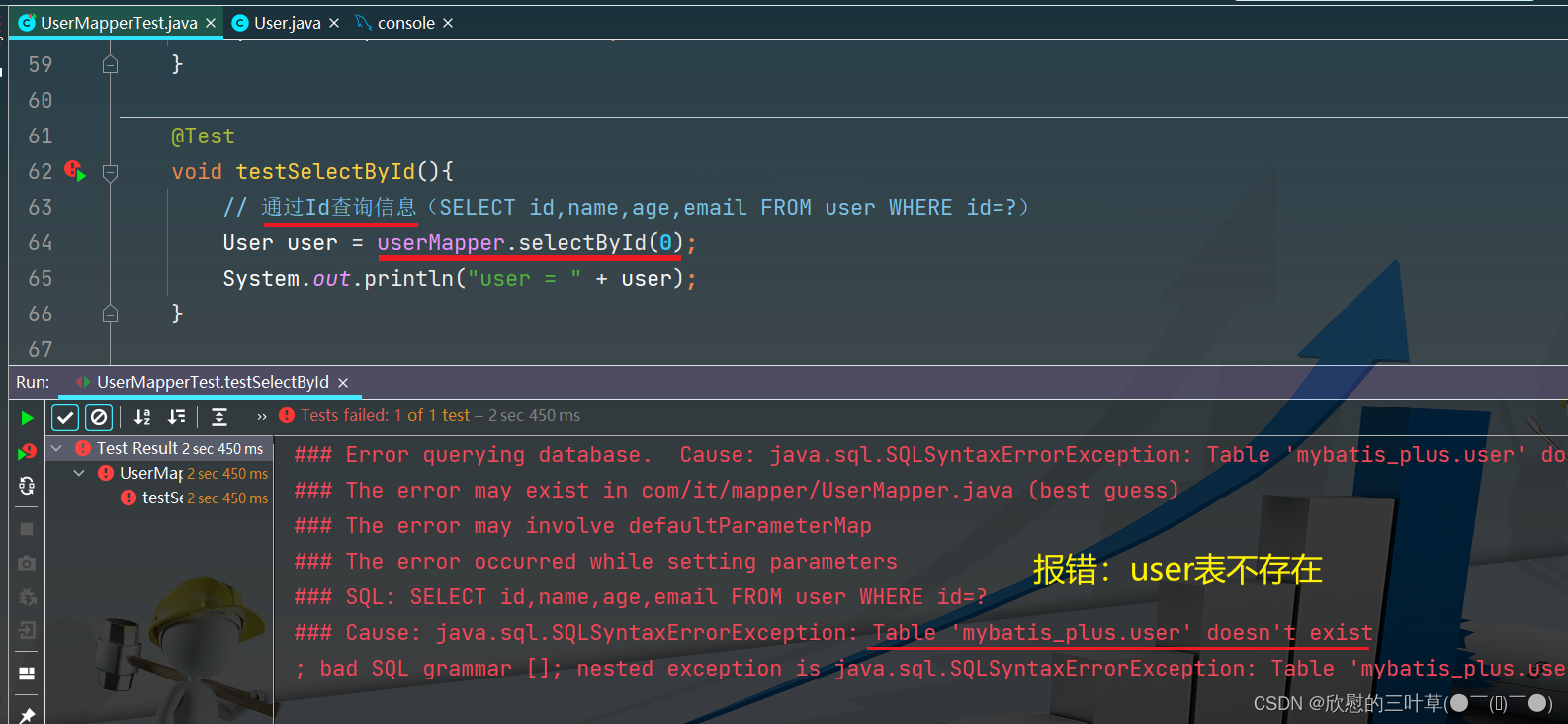Screen dimensions: 1568x724
Task: Close the UserMapperTest.java tab
Action: (211, 23)
